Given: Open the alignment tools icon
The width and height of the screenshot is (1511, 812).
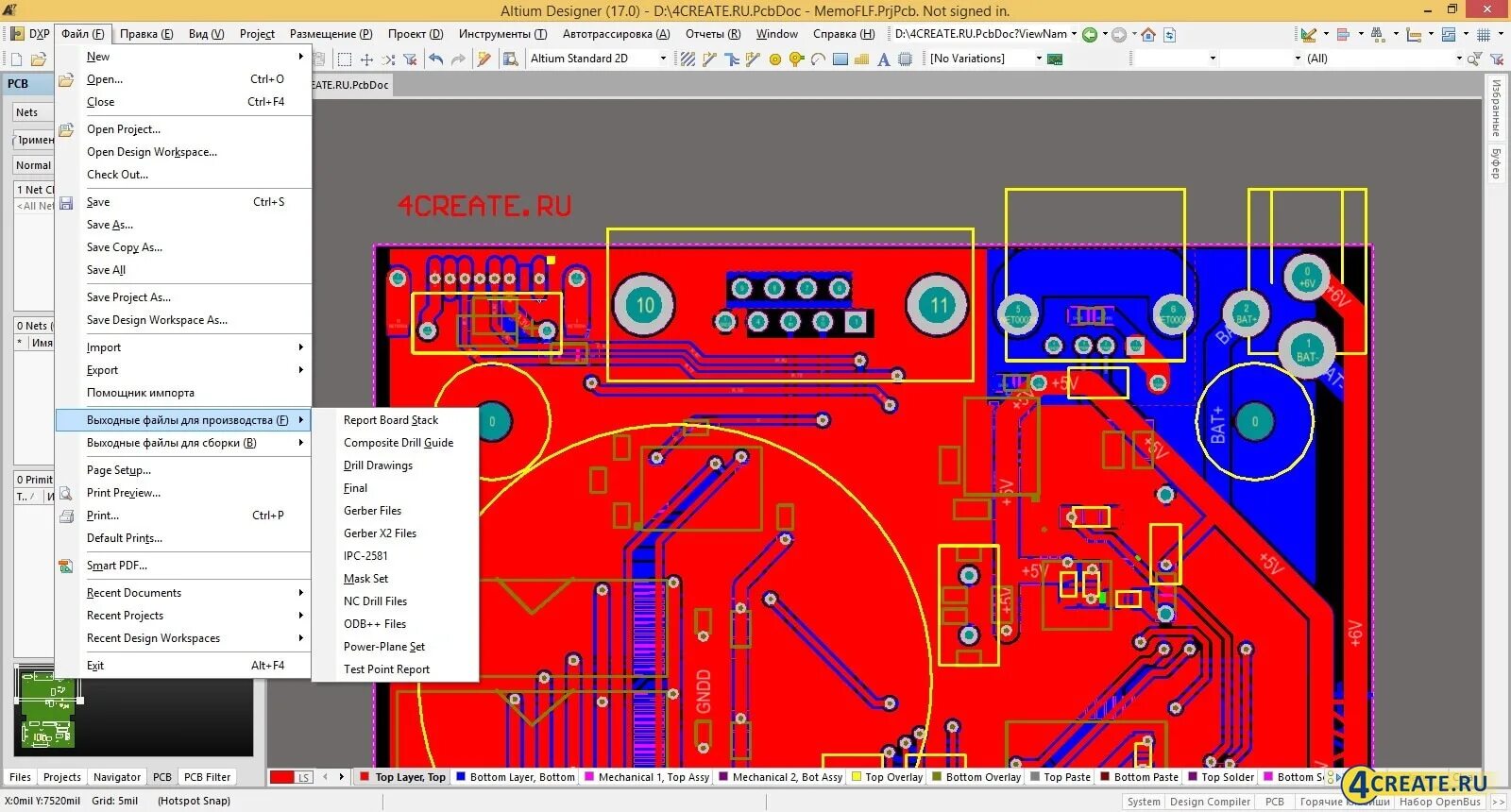Looking at the screenshot, I should tap(1343, 34).
